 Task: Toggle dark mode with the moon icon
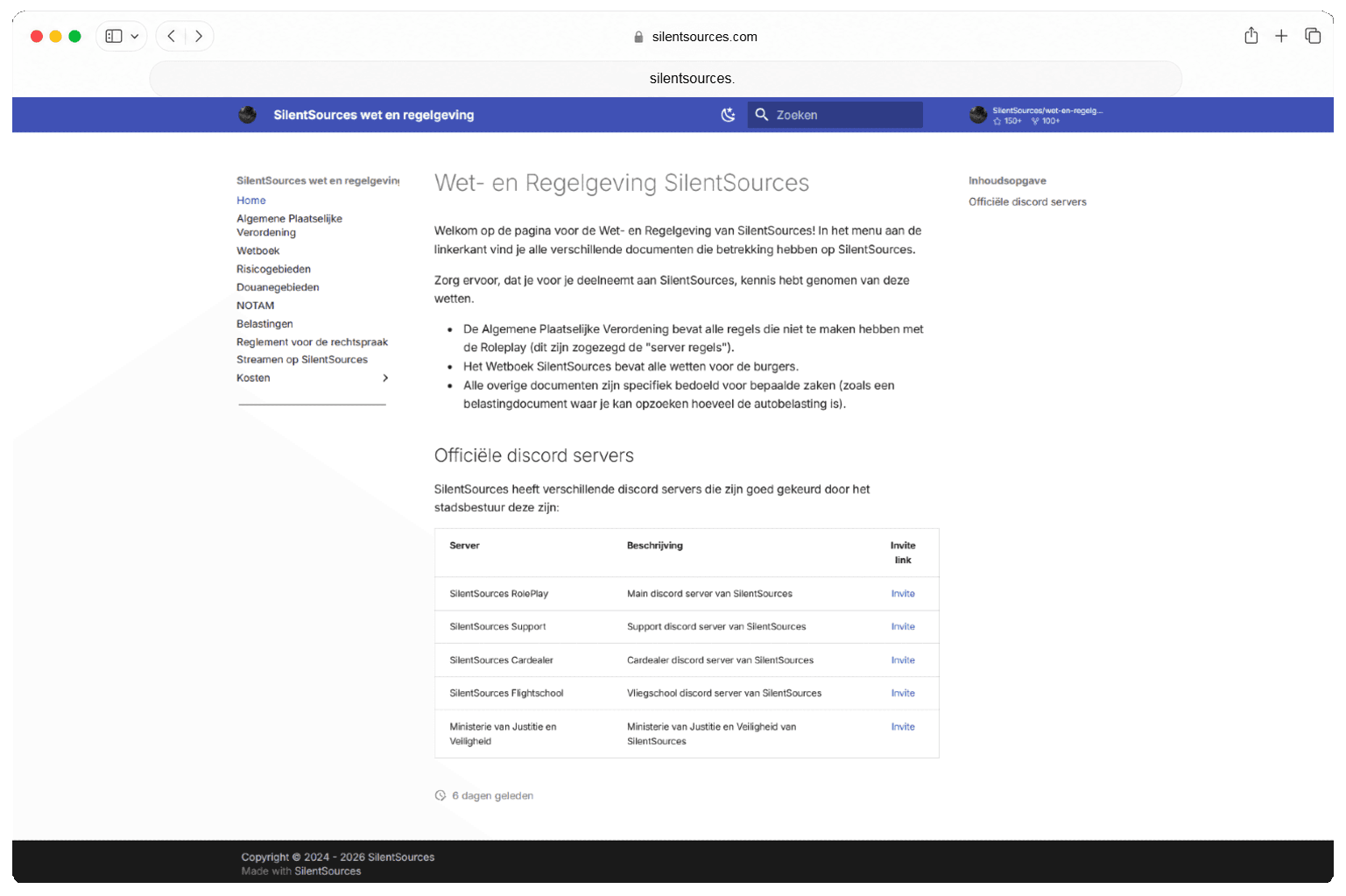728,115
